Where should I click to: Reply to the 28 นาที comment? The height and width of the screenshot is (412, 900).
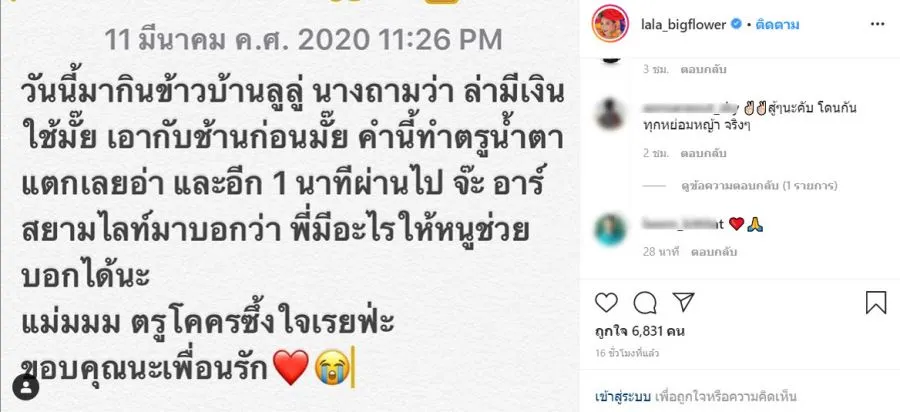713,251
